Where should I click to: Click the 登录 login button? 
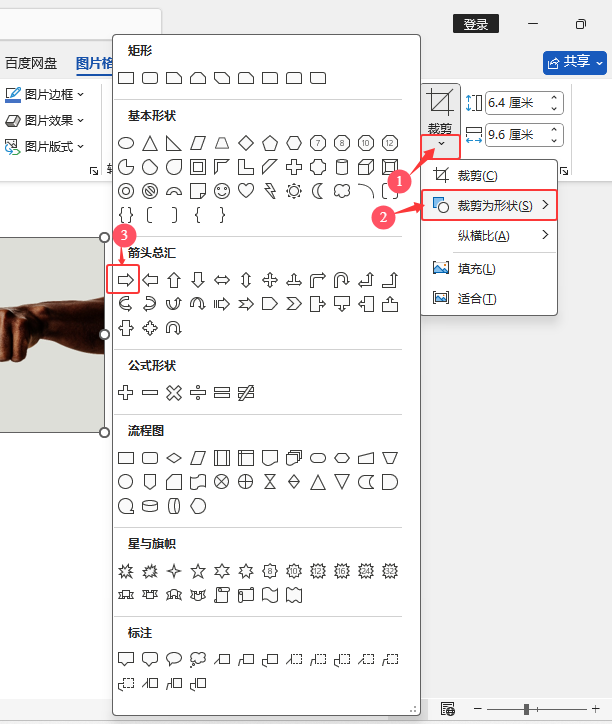pyautogui.click(x=476, y=24)
